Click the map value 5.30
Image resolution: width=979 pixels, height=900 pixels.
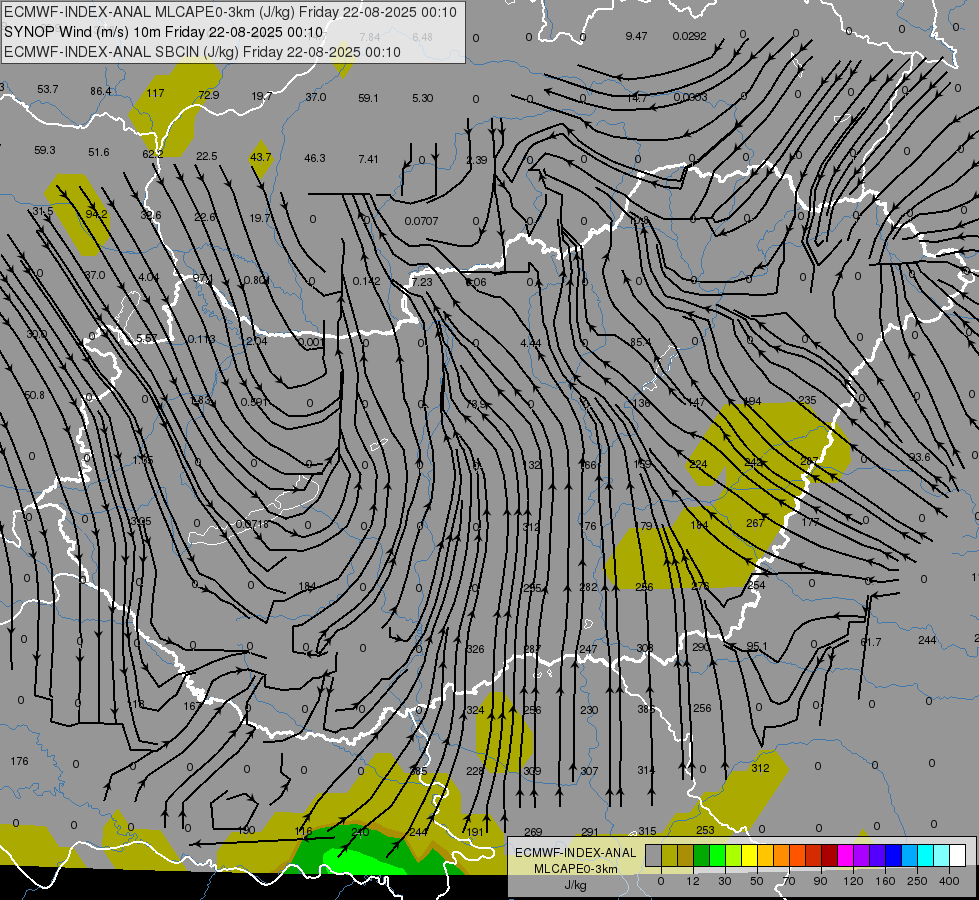pyautogui.click(x=423, y=98)
